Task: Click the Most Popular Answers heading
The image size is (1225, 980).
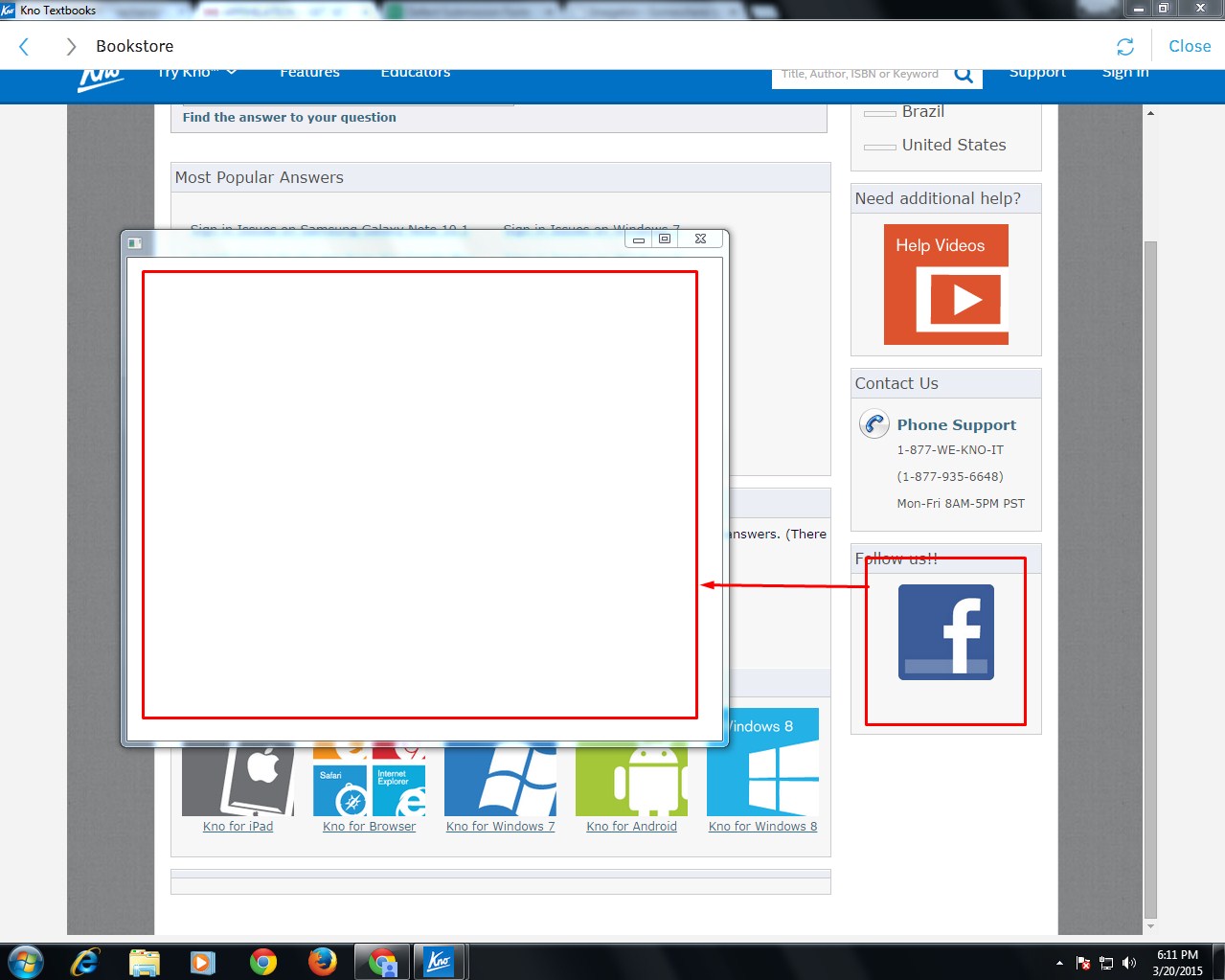Action: tap(259, 177)
